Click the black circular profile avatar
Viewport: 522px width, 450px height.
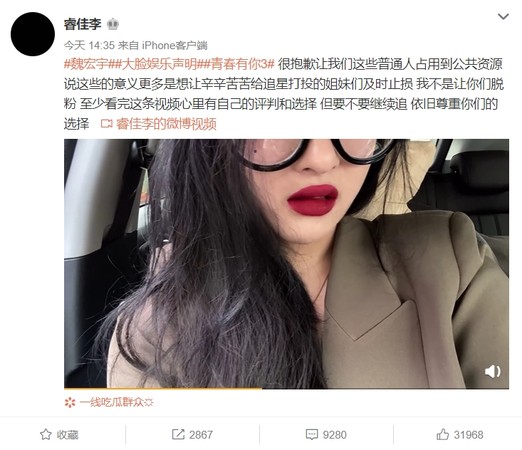coord(33,34)
